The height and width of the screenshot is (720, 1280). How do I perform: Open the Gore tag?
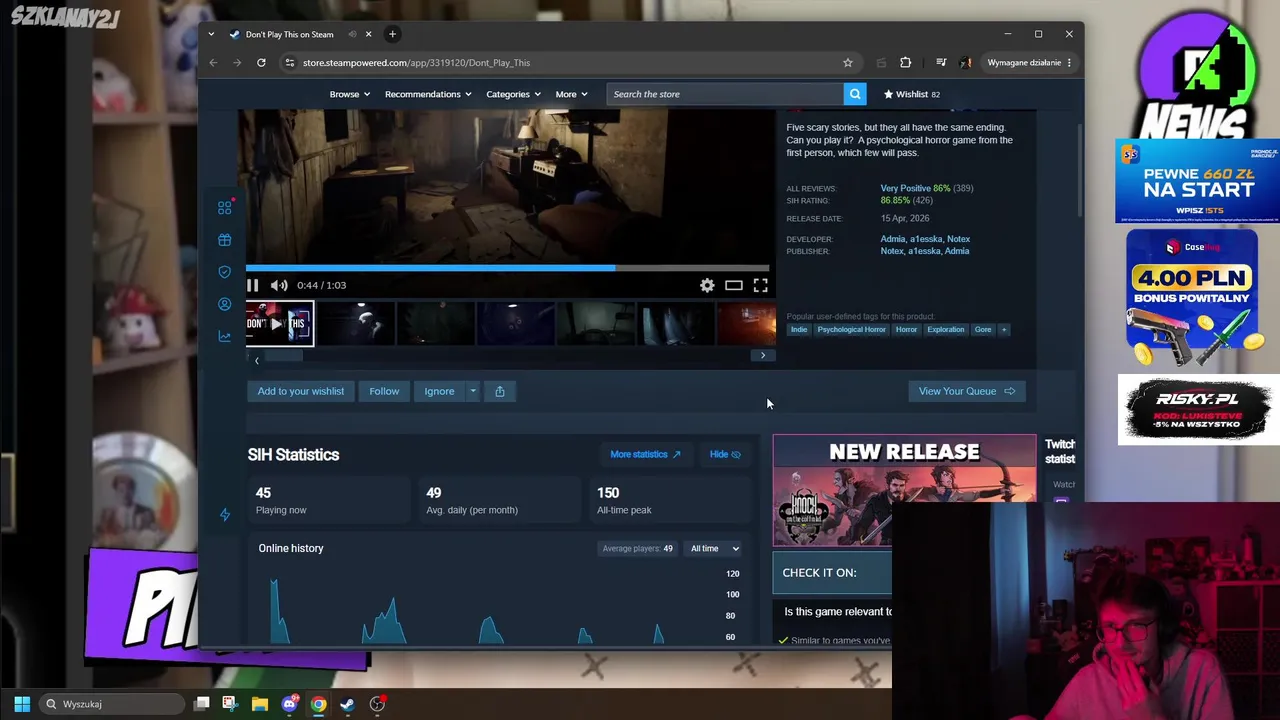[x=983, y=329]
